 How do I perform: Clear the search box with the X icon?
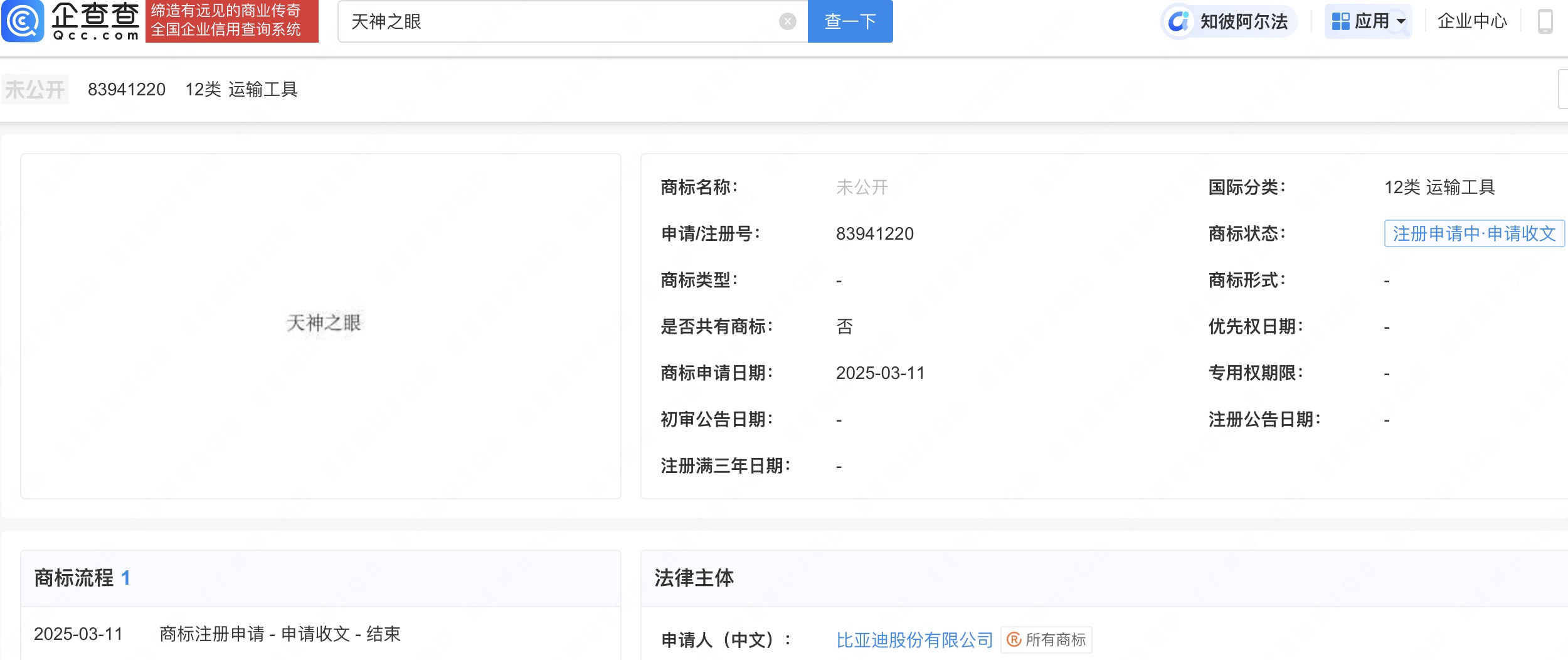click(787, 21)
